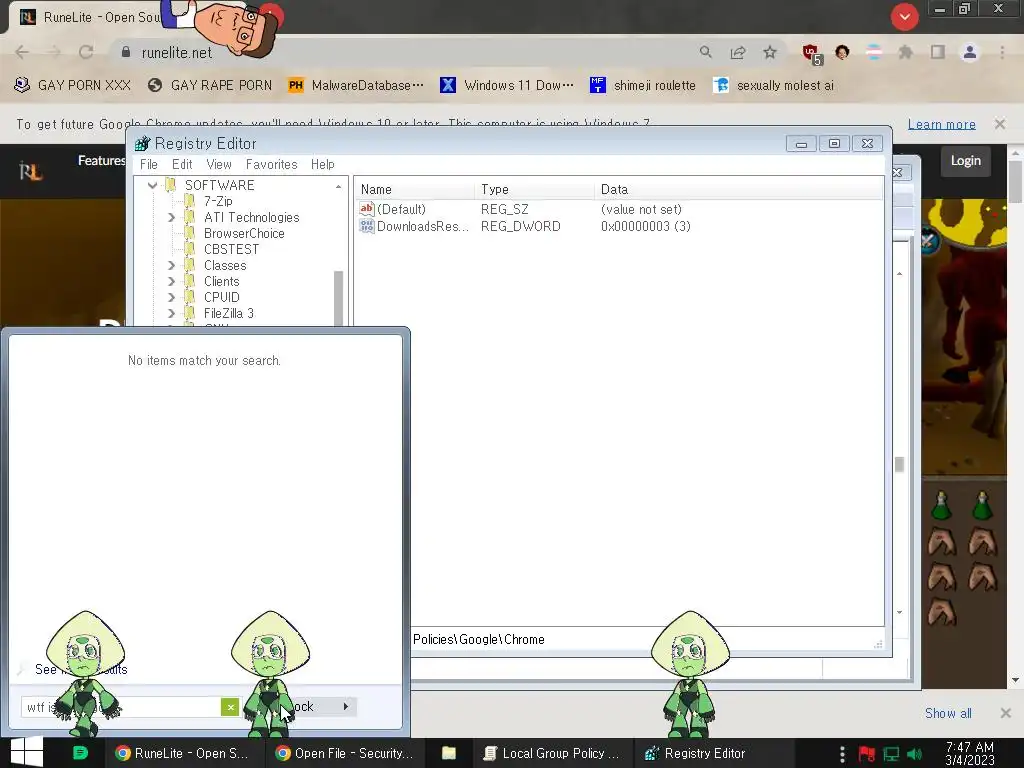Open the File Explorer taskbar icon
This screenshot has width=1024, height=768.
[x=449, y=753]
